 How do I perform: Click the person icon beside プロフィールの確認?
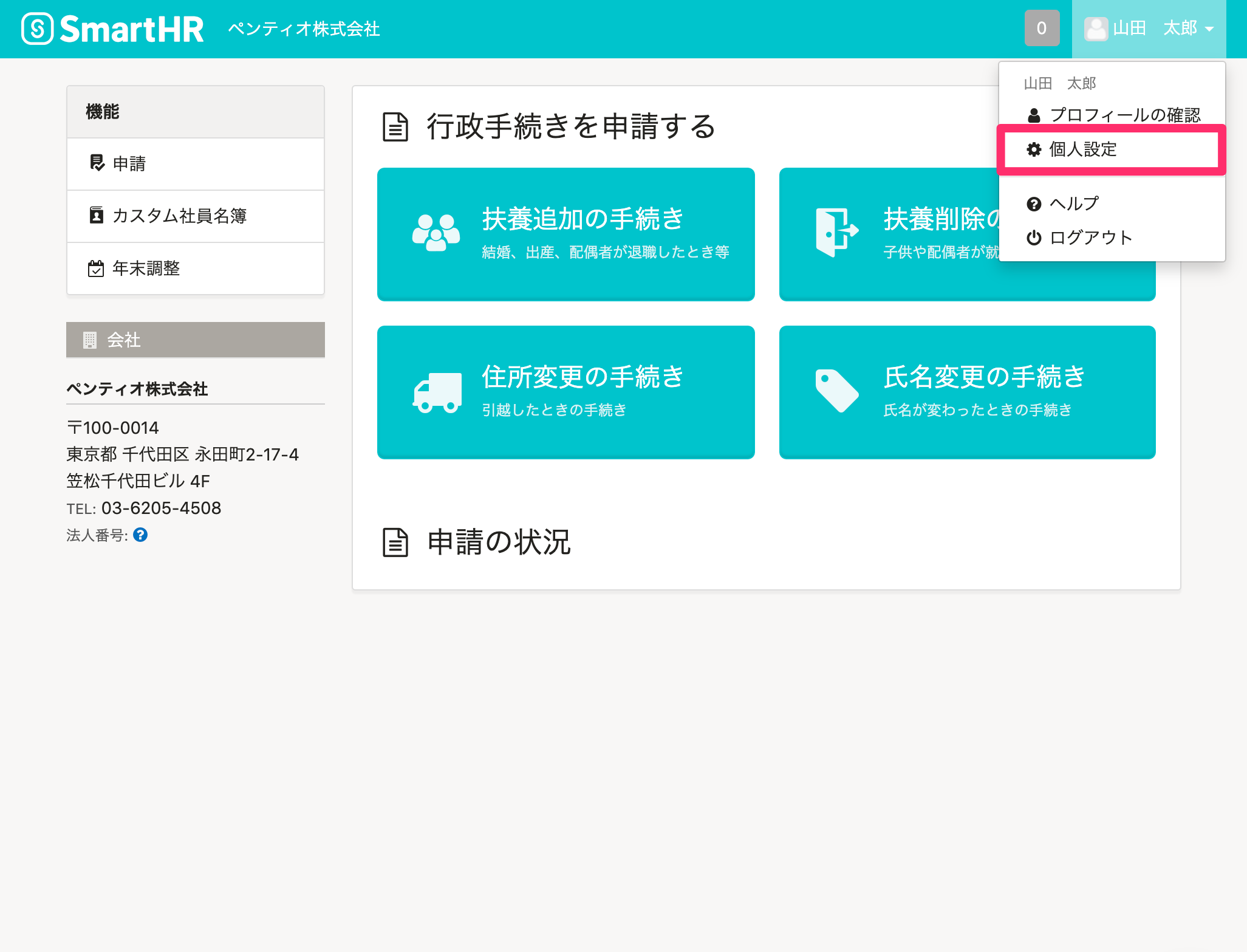1034,115
